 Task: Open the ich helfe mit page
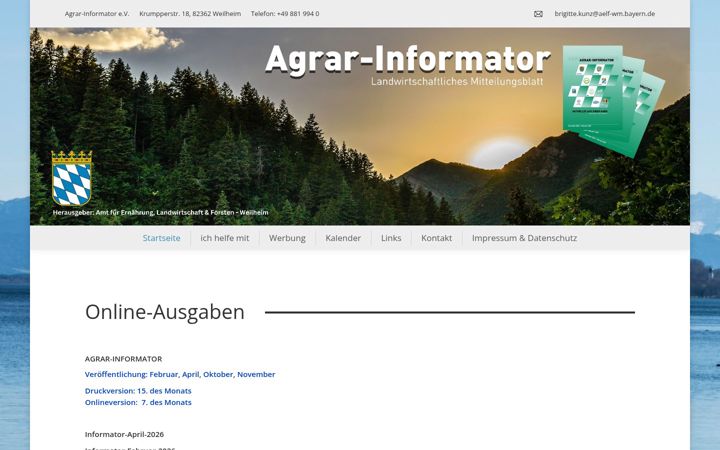tap(225, 238)
